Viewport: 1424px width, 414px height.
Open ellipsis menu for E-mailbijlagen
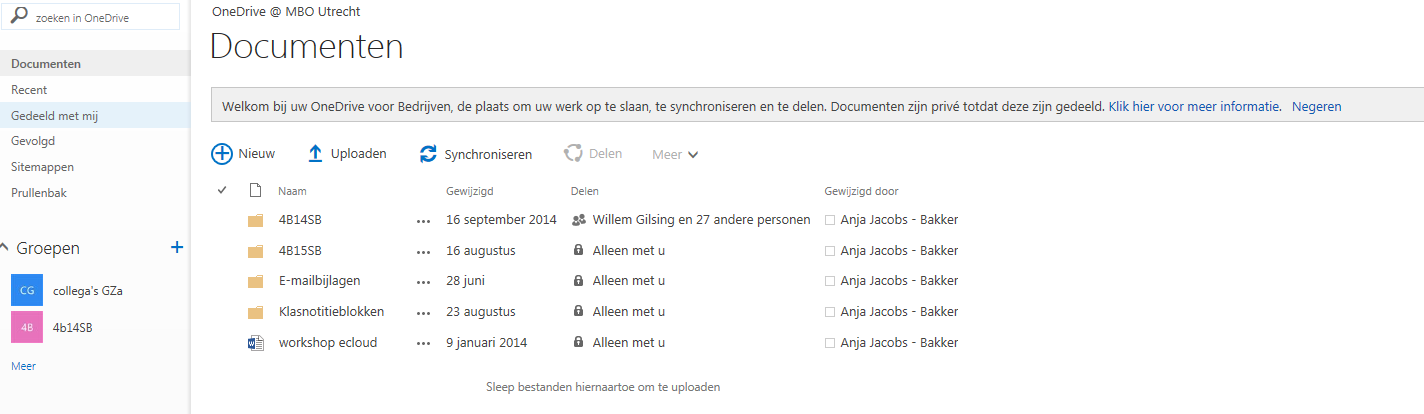pos(424,282)
